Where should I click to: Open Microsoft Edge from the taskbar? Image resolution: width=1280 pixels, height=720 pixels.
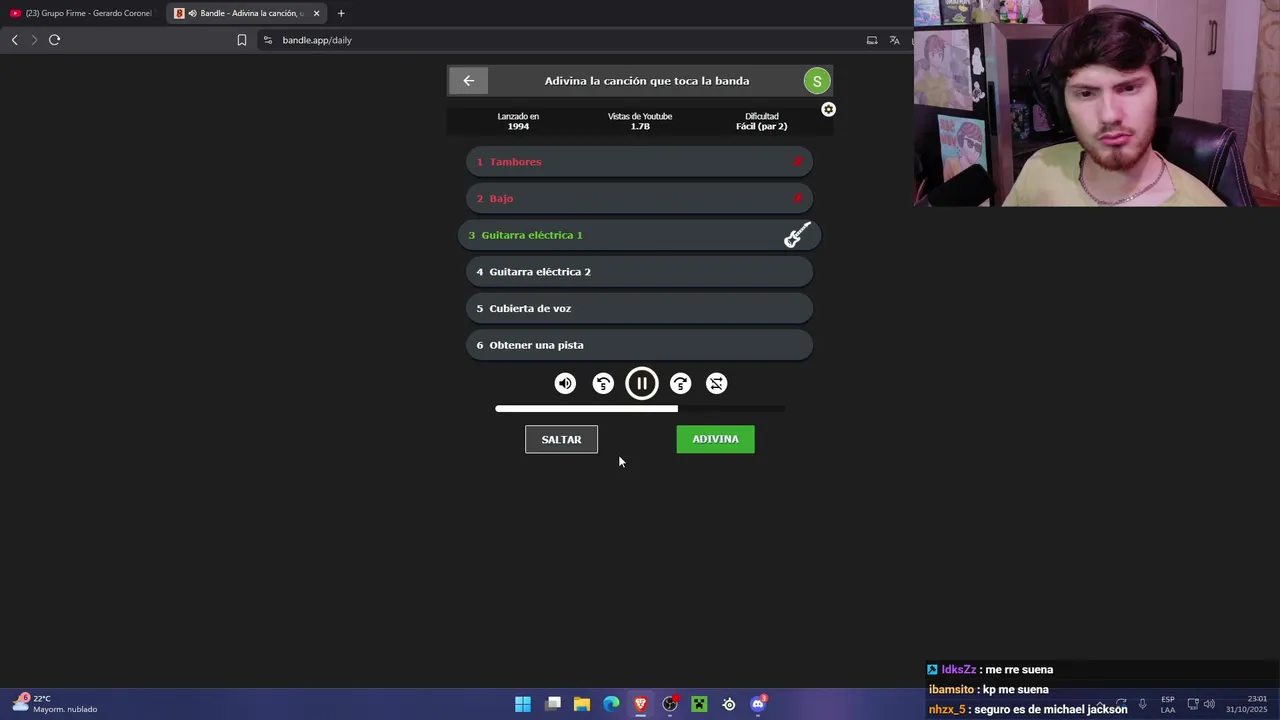click(611, 704)
